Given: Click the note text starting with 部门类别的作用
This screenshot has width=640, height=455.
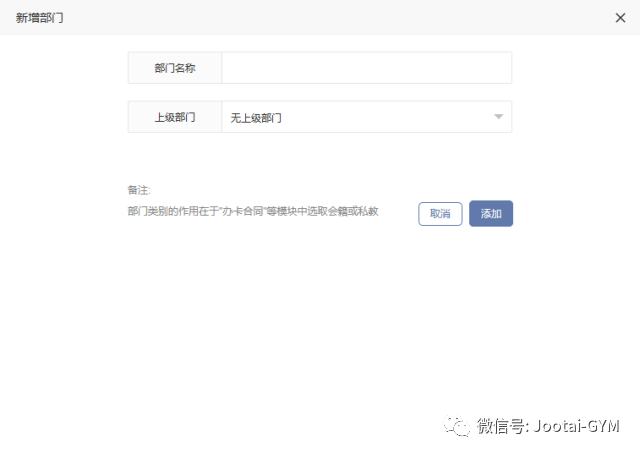Looking at the screenshot, I should pos(253,211).
